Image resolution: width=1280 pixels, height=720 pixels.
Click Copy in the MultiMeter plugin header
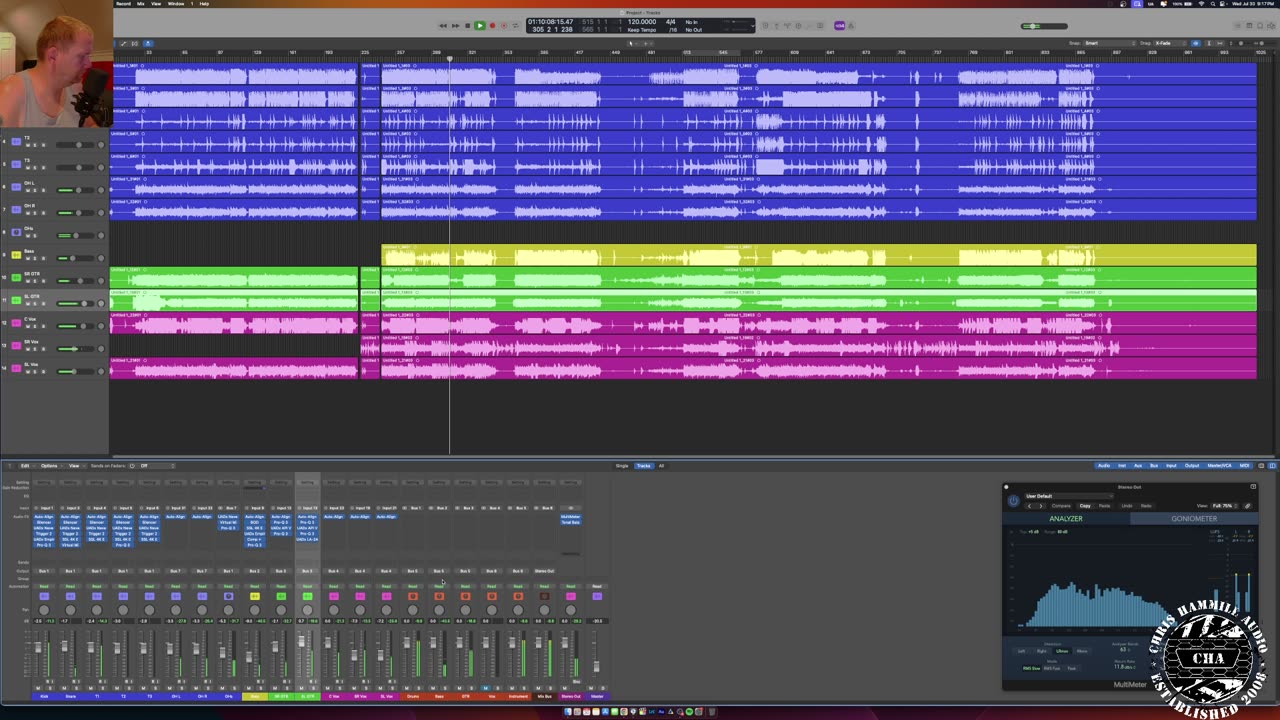[1085, 506]
